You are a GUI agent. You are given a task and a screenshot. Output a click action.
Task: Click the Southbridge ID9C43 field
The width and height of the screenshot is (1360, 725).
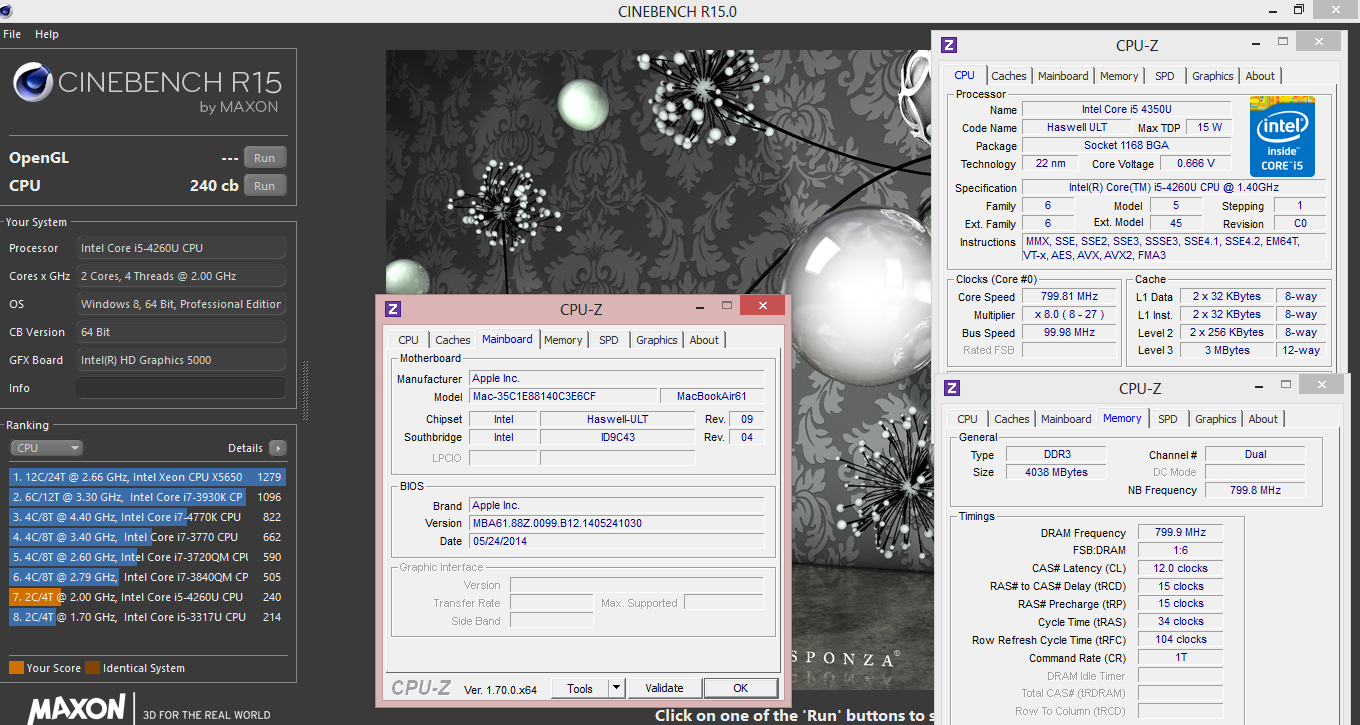(x=617, y=437)
